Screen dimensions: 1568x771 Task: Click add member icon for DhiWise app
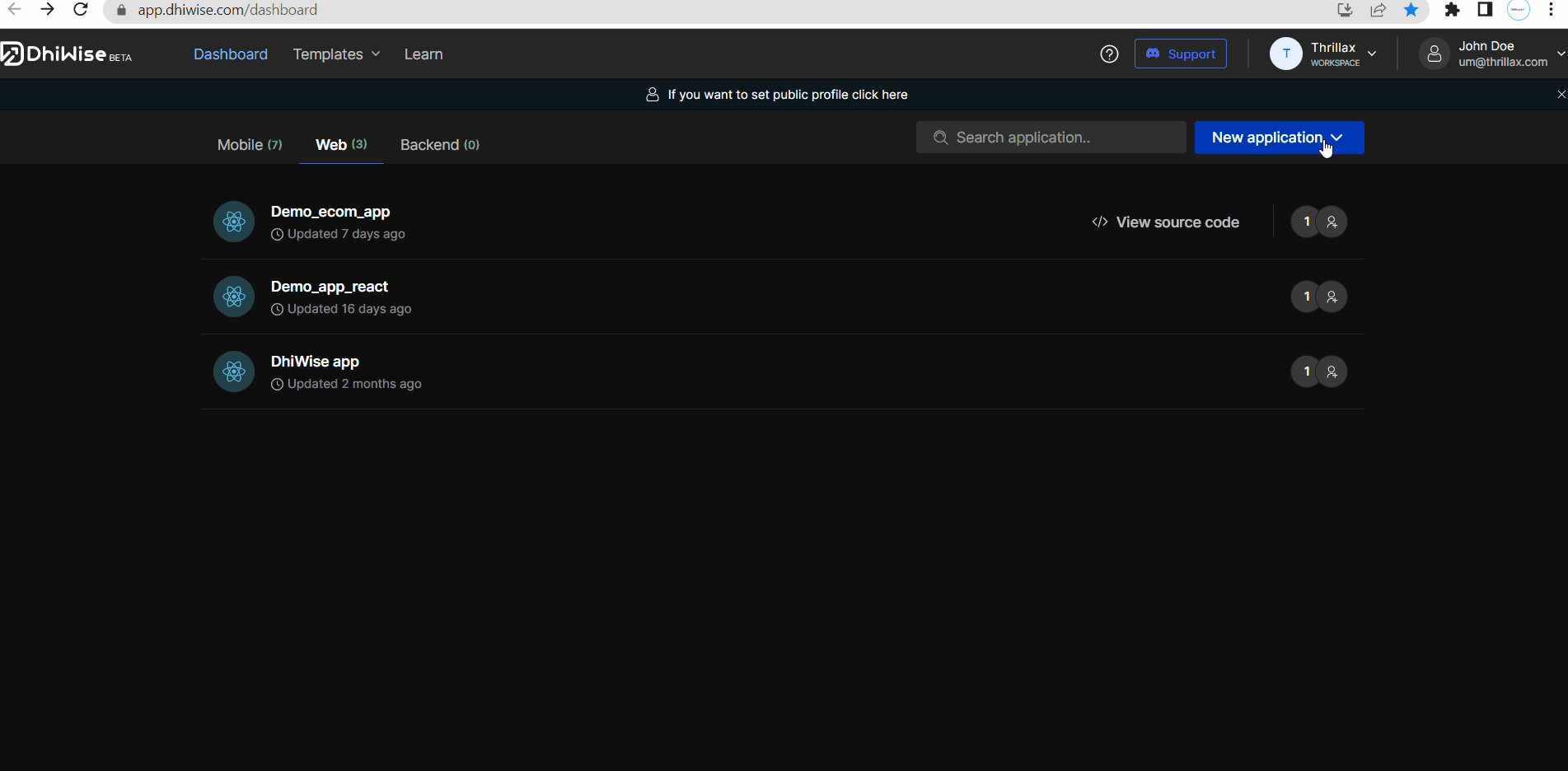(1332, 371)
